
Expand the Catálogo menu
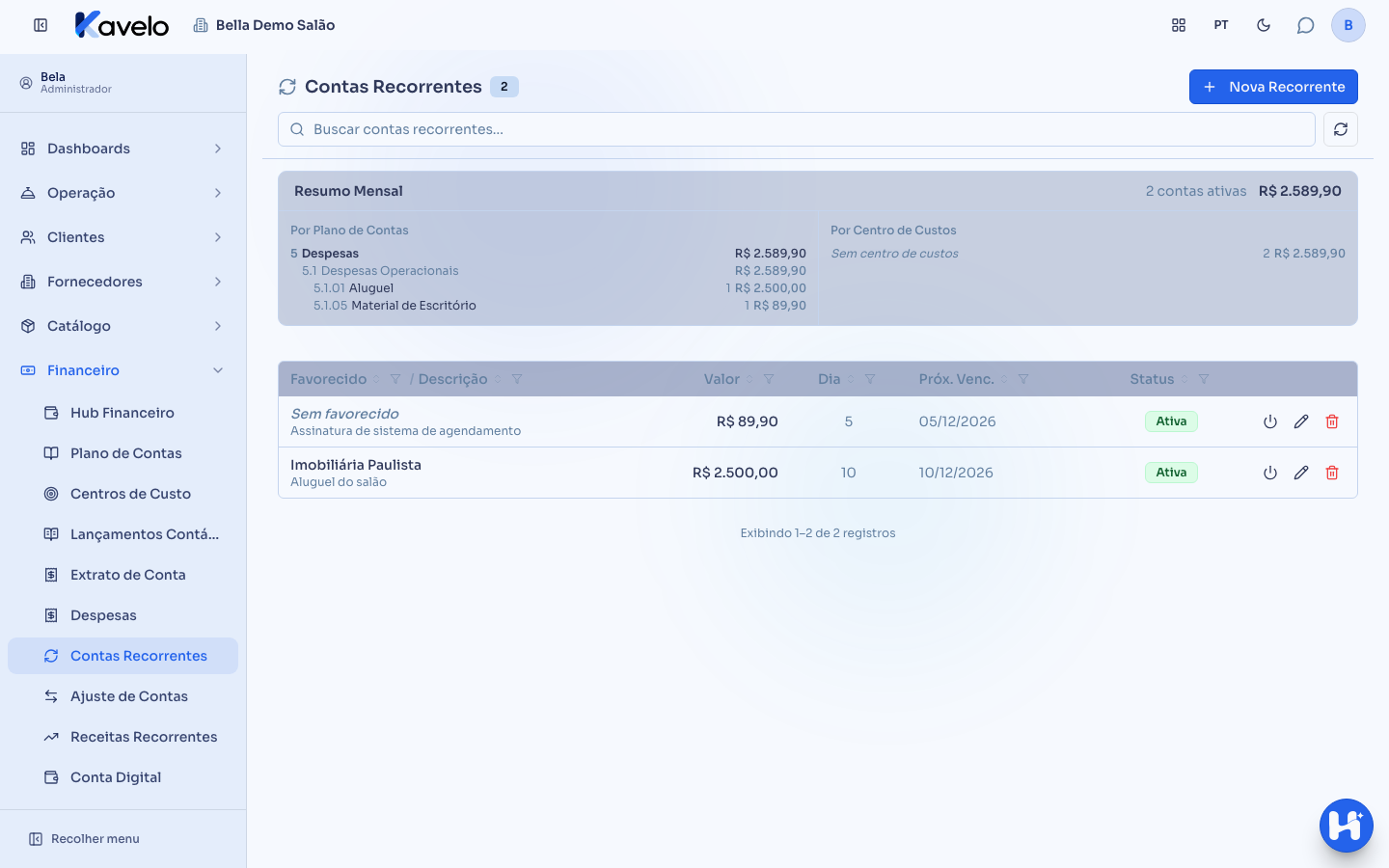click(x=123, y=326)
